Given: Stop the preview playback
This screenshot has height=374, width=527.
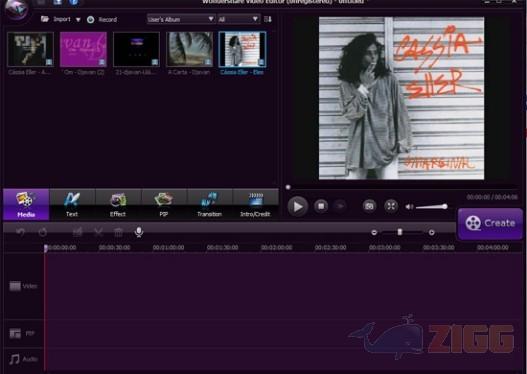Looking at the screenshot, I should click(x=321, y=206).
